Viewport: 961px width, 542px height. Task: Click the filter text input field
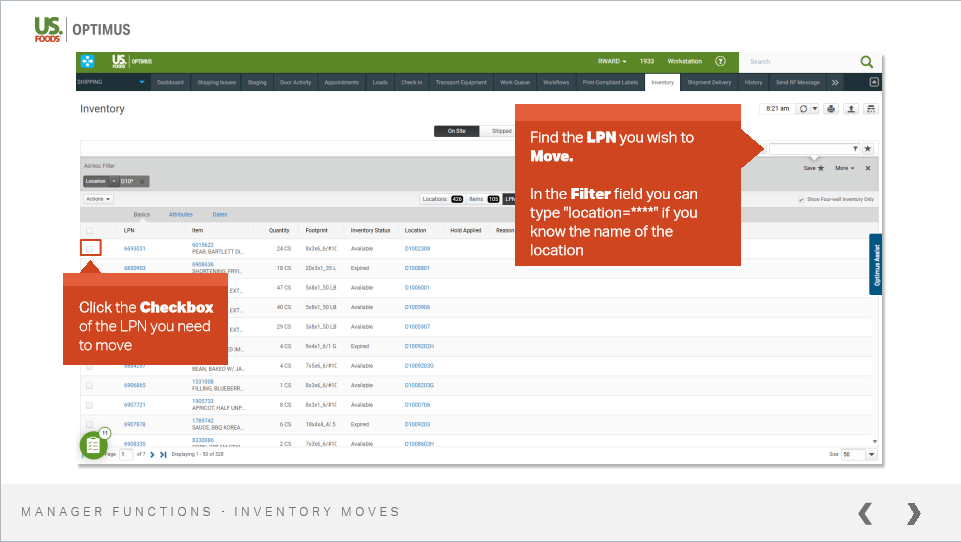tap(810, 149)
